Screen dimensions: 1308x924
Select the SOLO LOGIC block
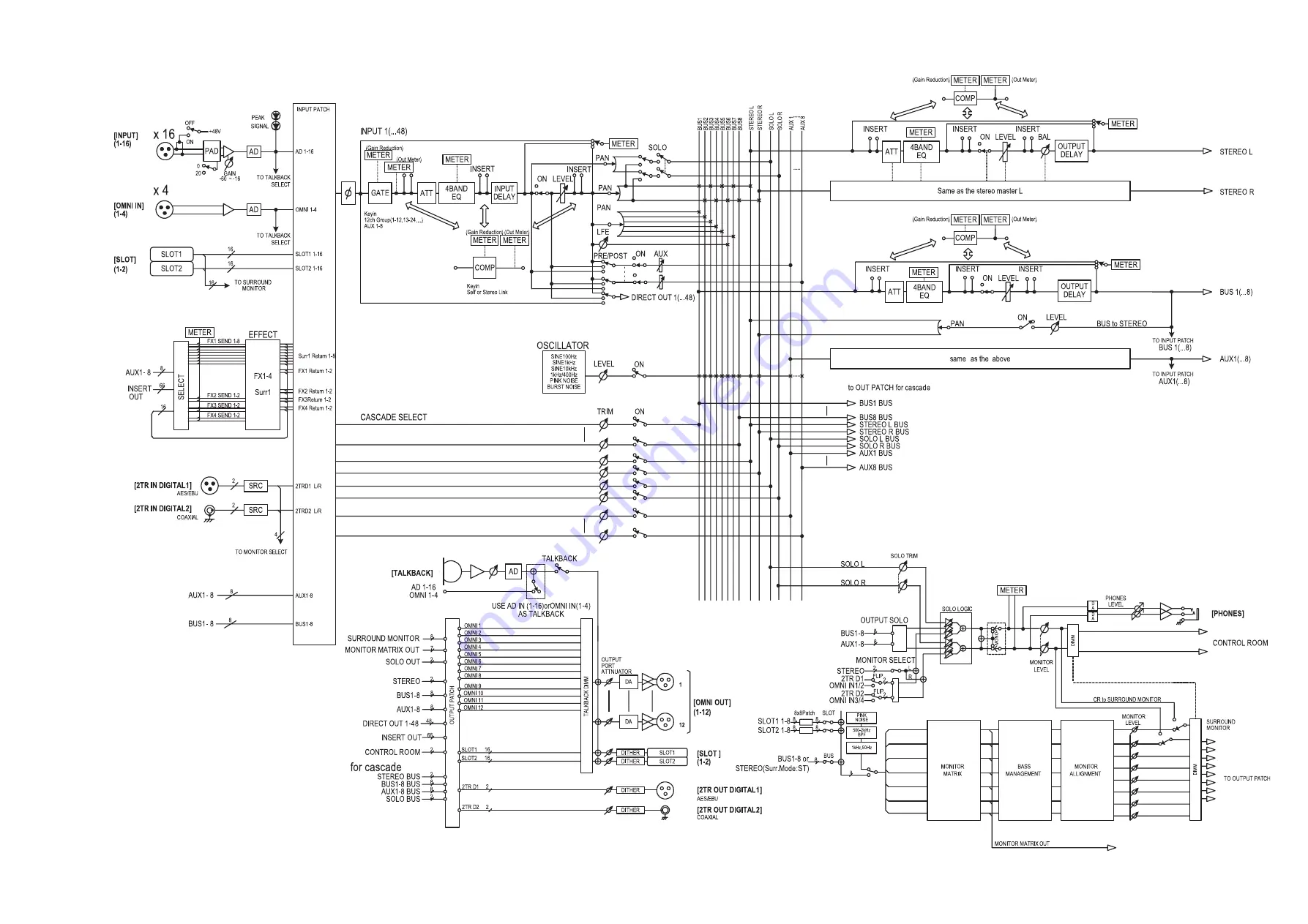pyautogui.click(x=957, y=638)
